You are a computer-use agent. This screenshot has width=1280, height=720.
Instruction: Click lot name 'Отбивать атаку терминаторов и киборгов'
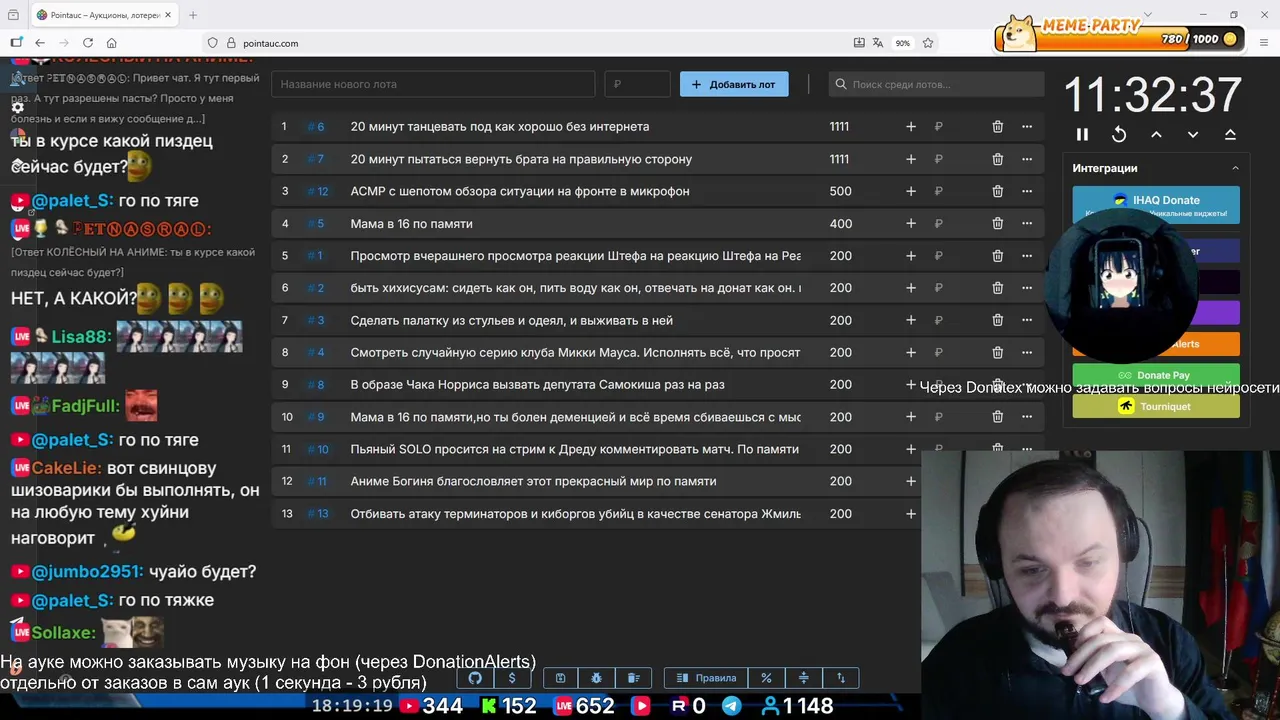[x=575, y=514]
